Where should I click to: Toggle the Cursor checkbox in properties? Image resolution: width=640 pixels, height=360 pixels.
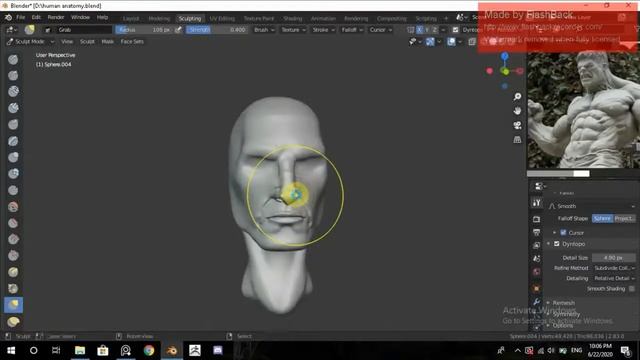pyautogui.click(x=563, y=233)
